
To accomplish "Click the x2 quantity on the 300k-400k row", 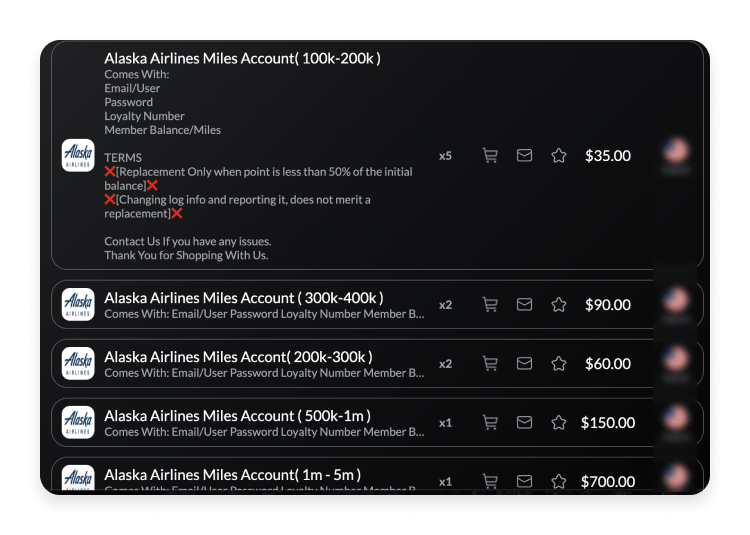I will [445, 305].
